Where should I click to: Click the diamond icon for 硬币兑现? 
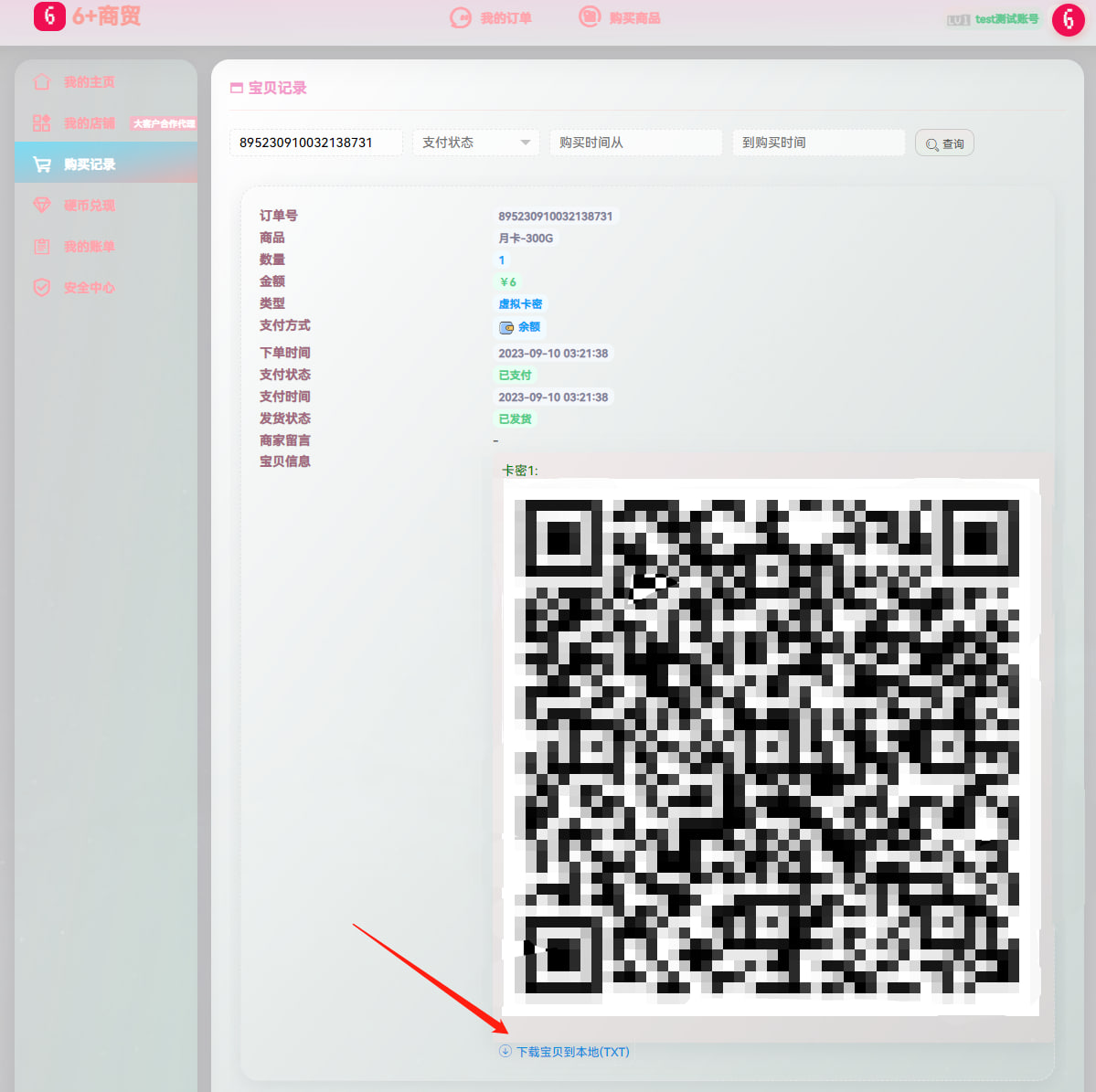click(x=42, y=206)
